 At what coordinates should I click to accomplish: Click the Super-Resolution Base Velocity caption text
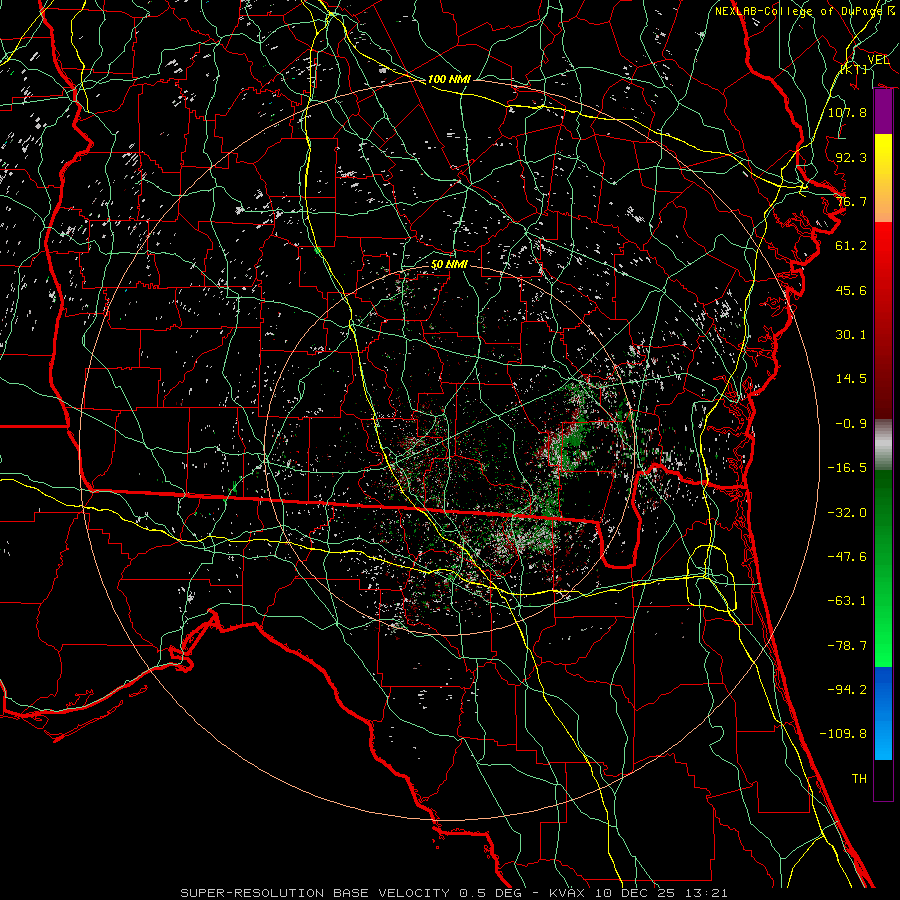(315, 893)
